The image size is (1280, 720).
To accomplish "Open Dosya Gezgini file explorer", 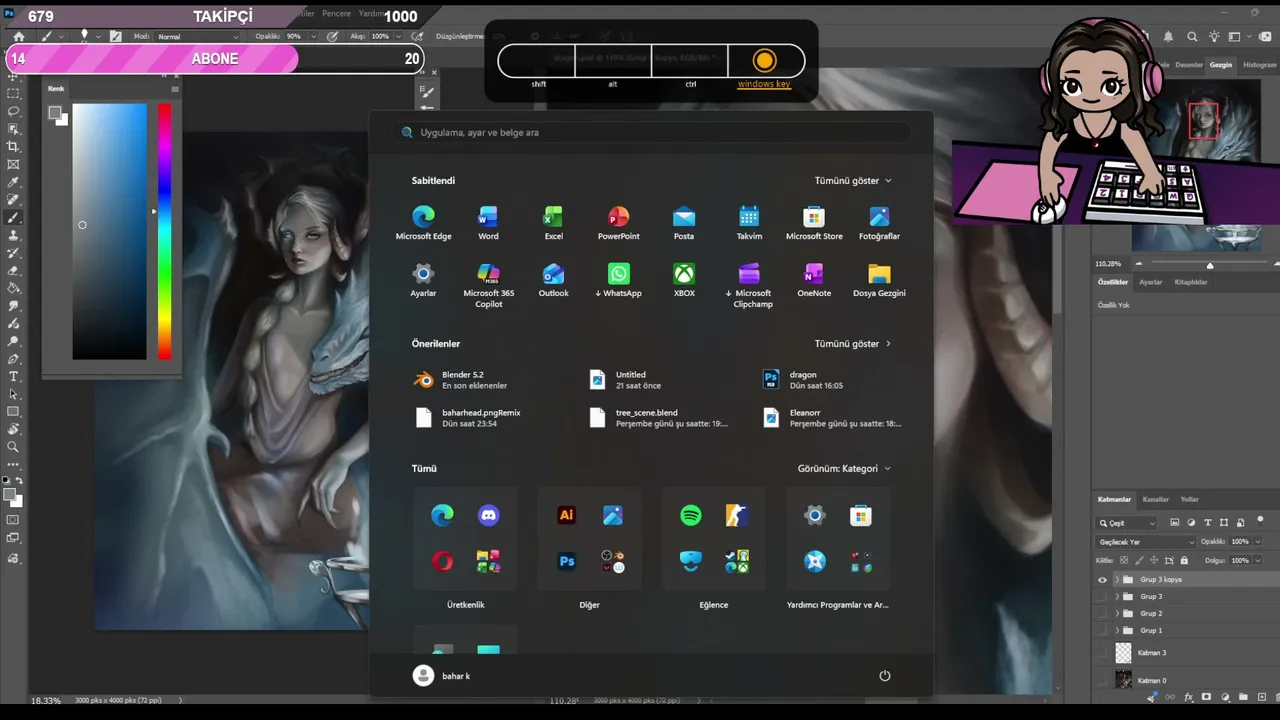I will (x=879, y=280).
